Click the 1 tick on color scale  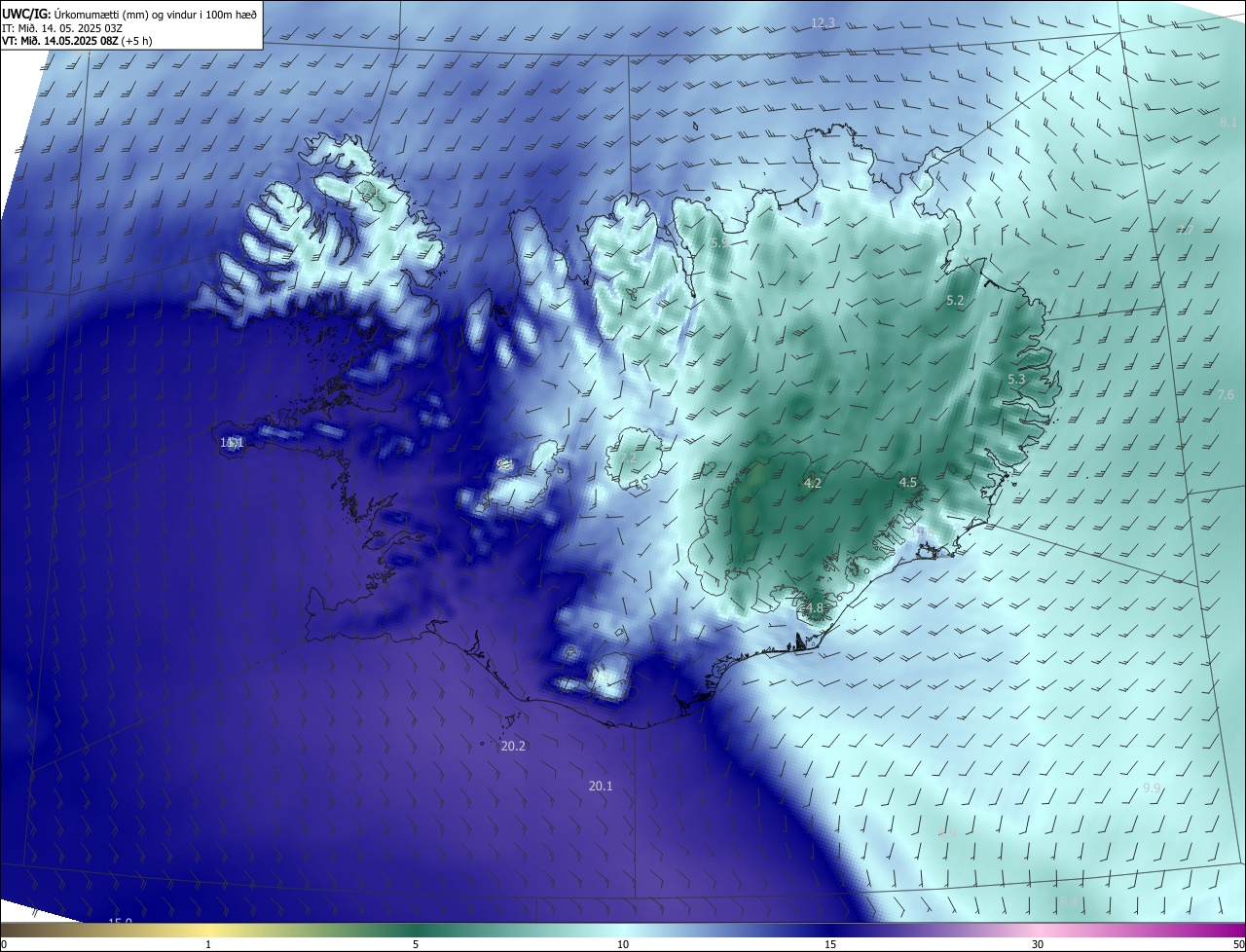[208, 944]
